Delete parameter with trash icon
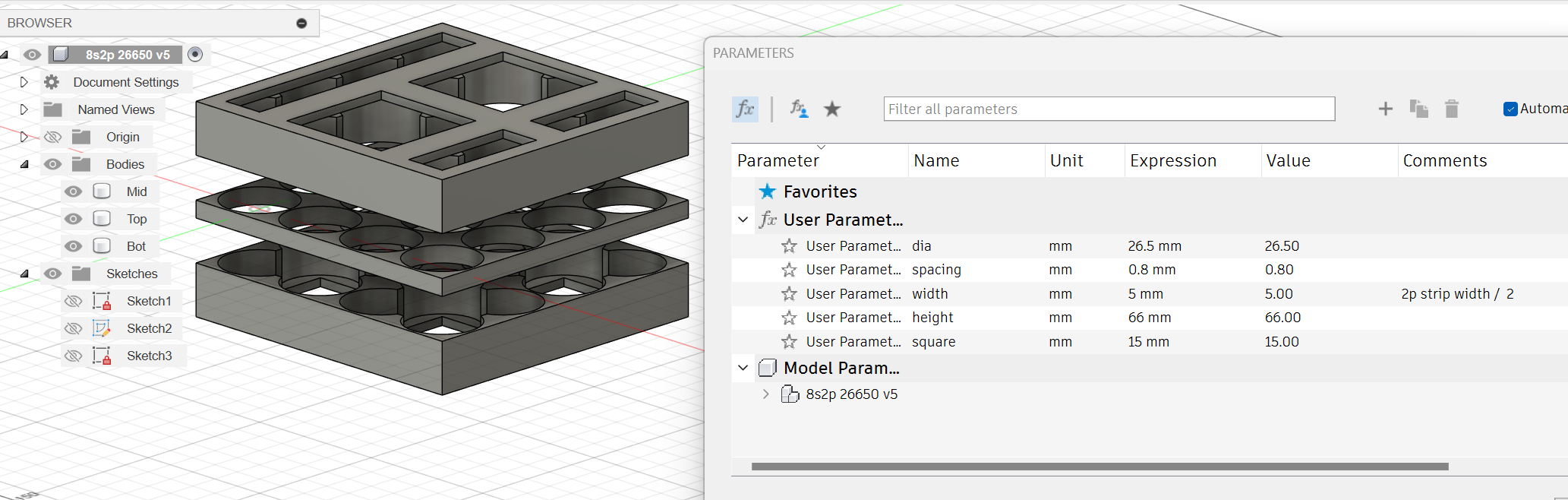The width and height of the screenshot is (1568, 500). (x=1451, y=109)
